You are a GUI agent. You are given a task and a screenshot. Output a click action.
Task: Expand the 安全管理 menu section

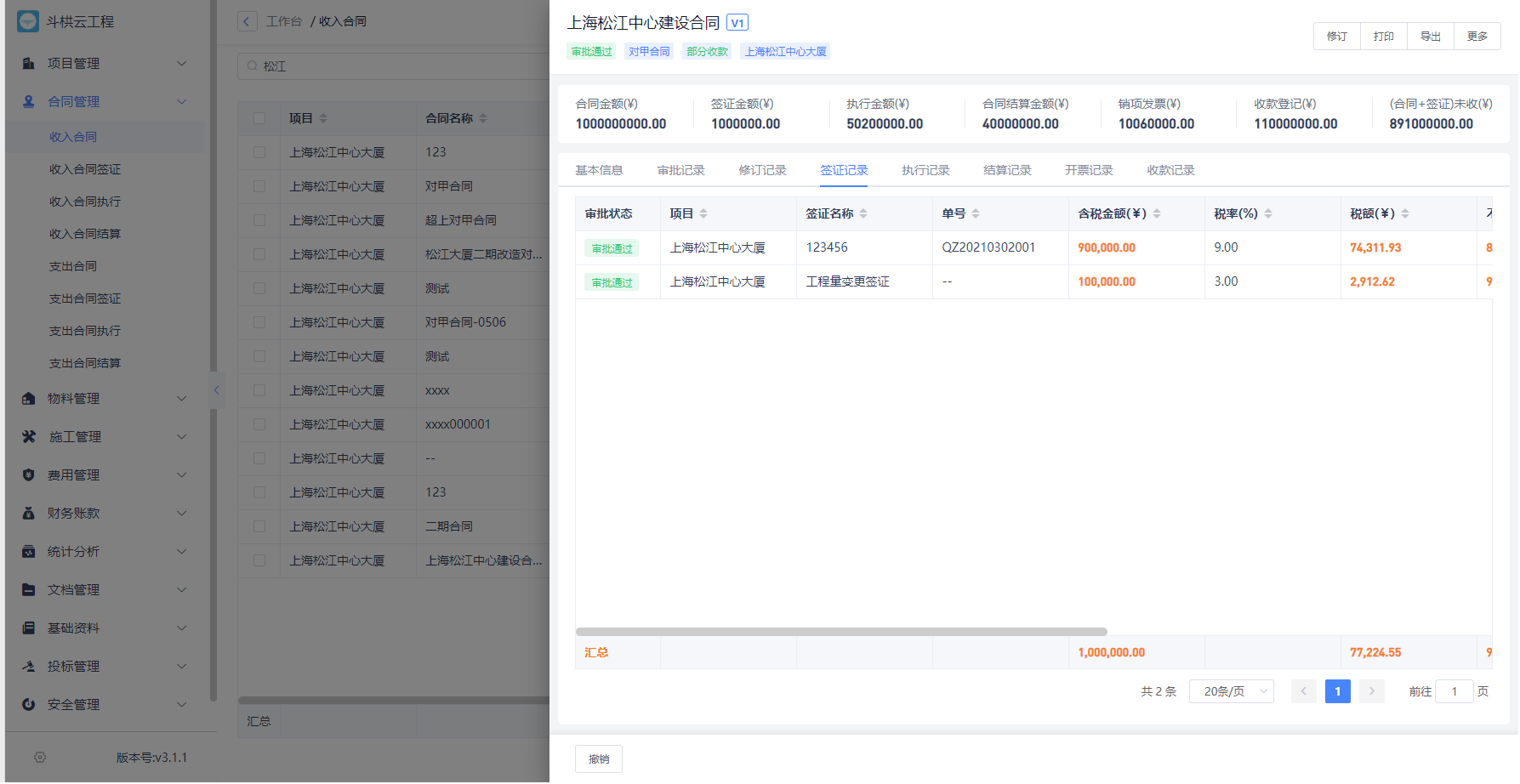tap(181, 705)
